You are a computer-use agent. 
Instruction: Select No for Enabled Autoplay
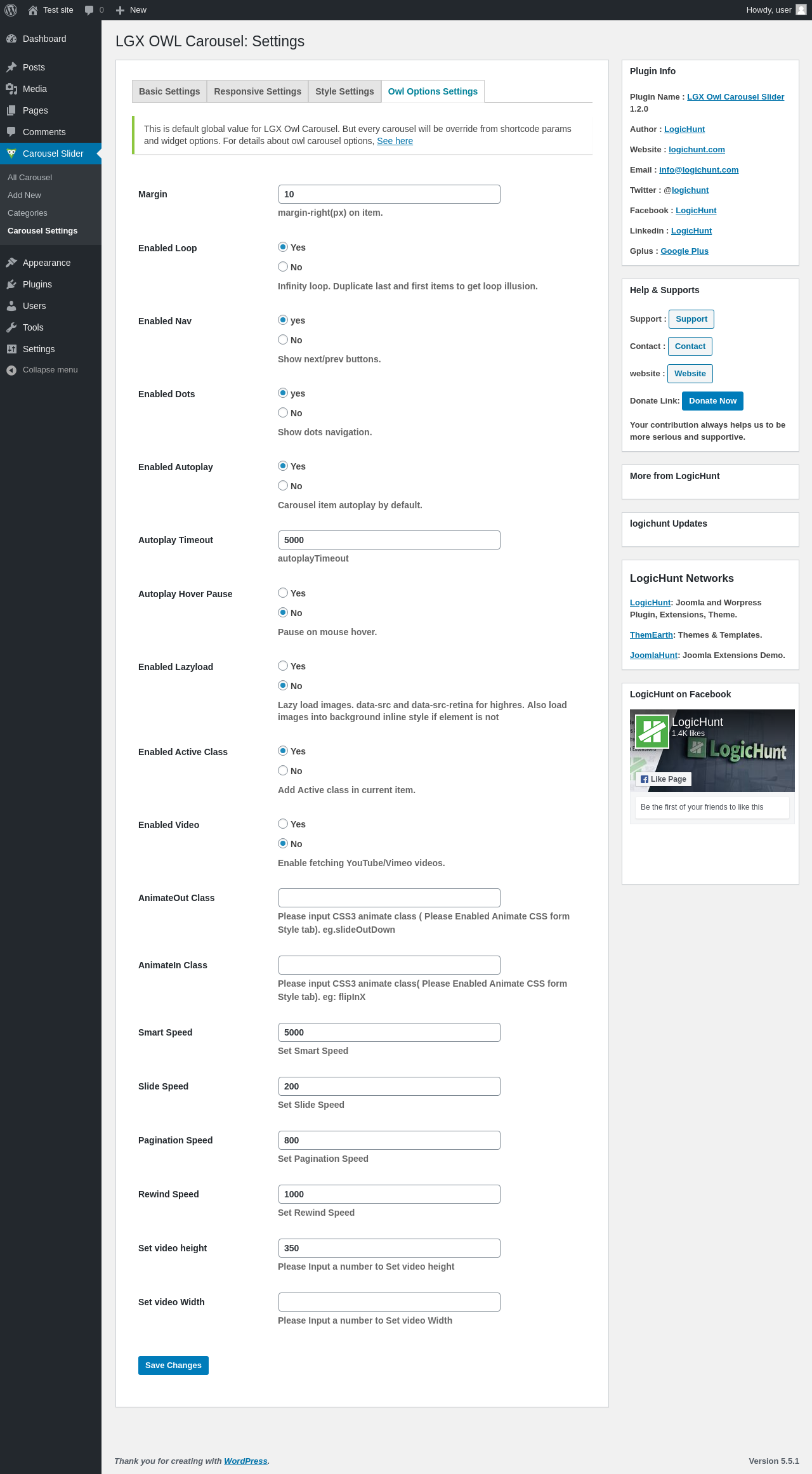coord(283,485)
